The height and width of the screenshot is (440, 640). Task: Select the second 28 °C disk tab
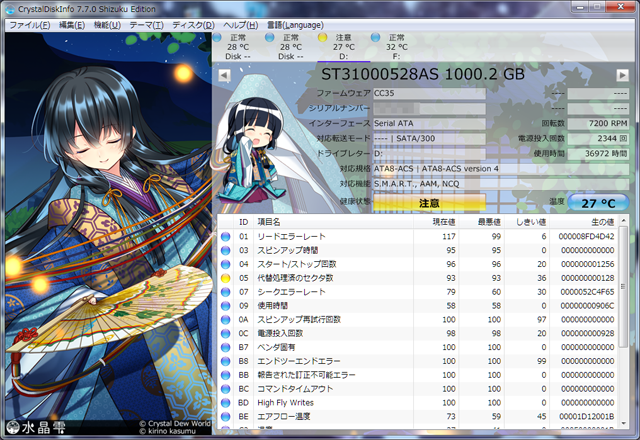tap(291, 47)
